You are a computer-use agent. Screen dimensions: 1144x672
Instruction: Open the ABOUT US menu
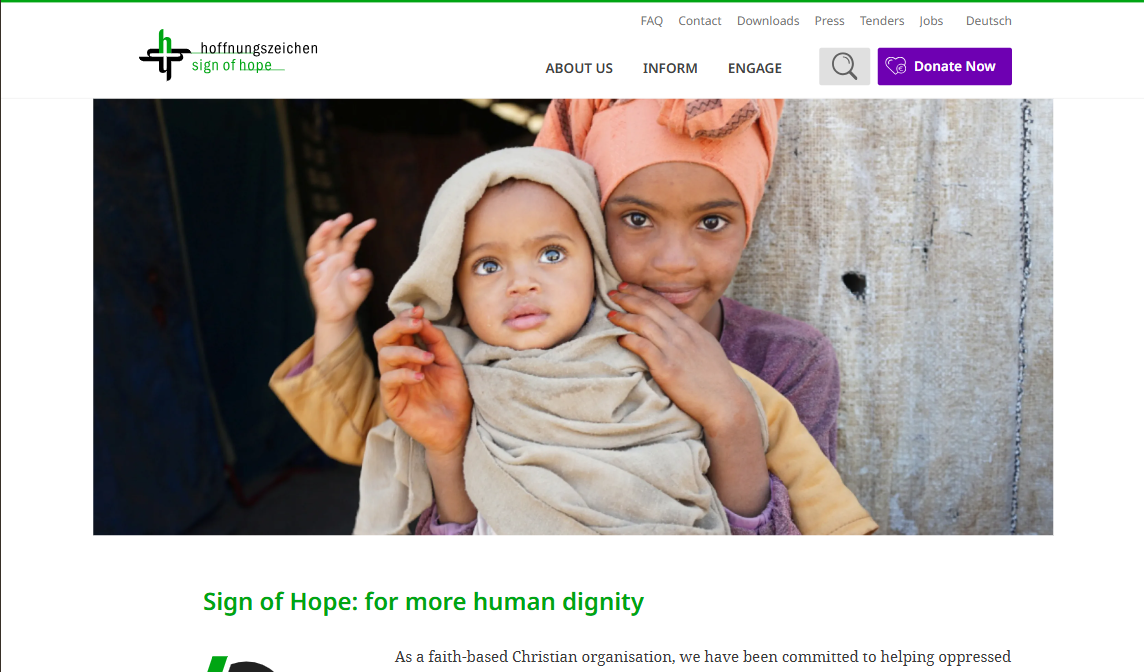coord(579,68)
